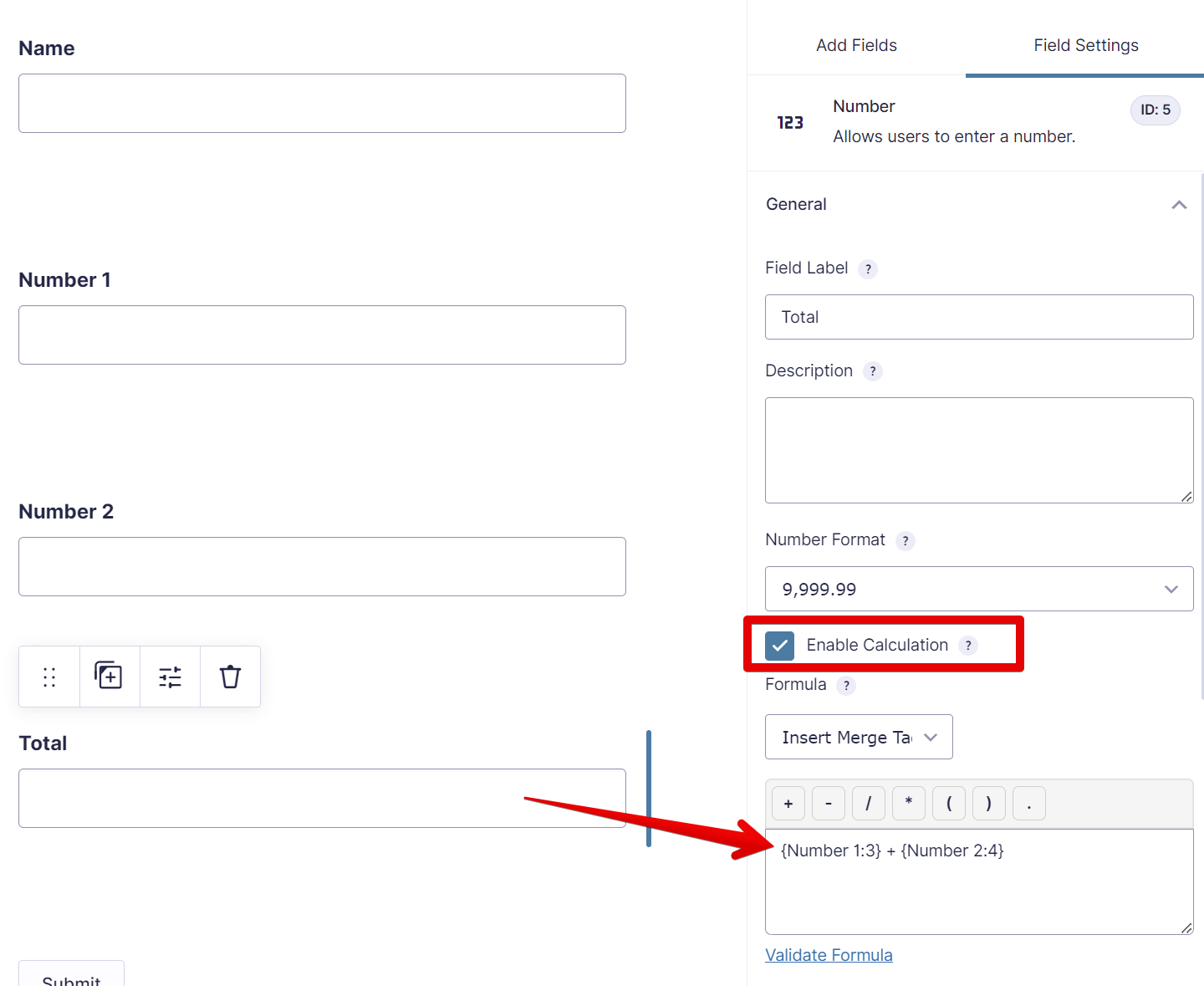This screenshot has width=1204, height=986.
Task: Click the Submit button
Action: (71, 974)
